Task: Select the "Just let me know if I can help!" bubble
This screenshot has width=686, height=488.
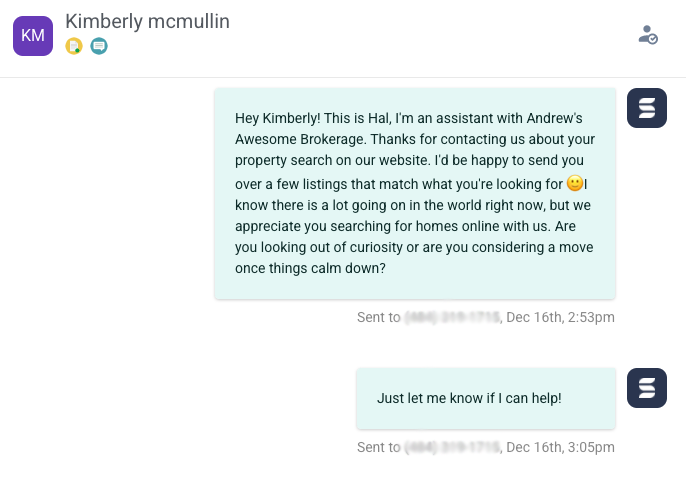Action: point(486,398)
